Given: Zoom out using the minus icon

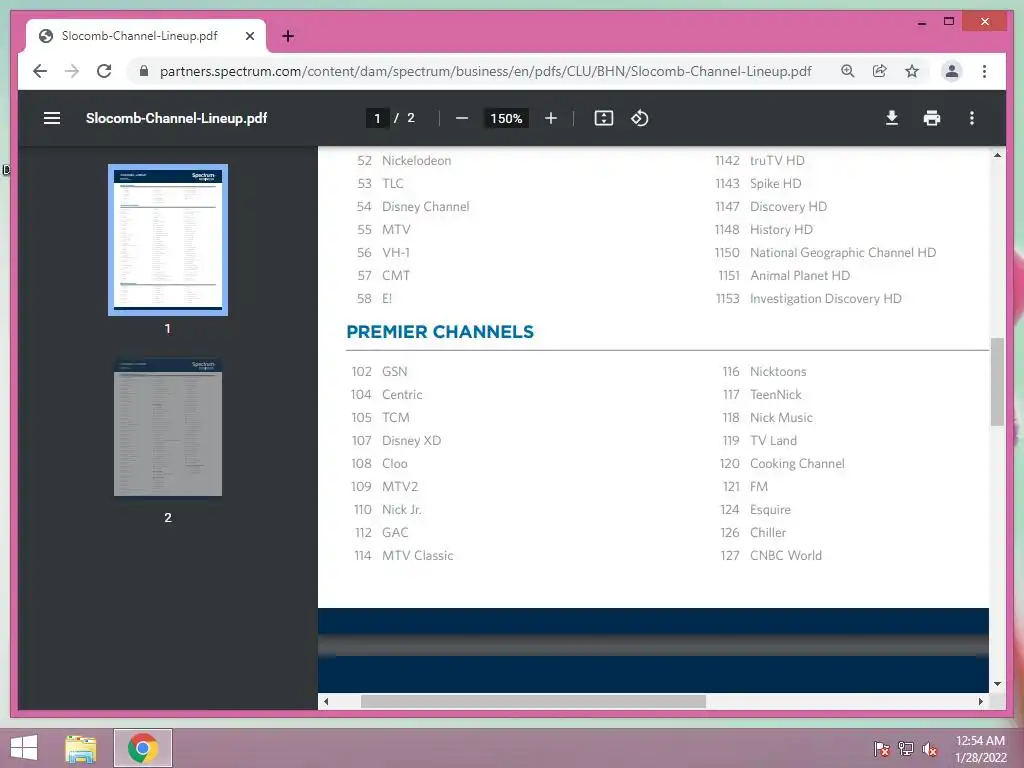Looking at the screenshot, I should click(x=462, y=118).
